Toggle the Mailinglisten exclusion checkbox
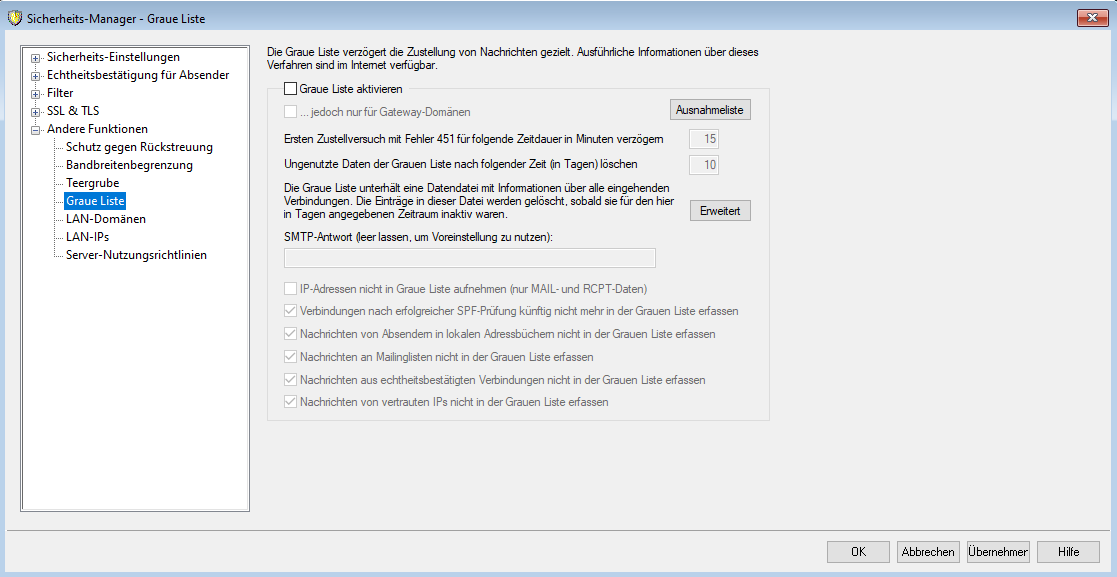The image size is (1117, 577). (x=291, y=356)
